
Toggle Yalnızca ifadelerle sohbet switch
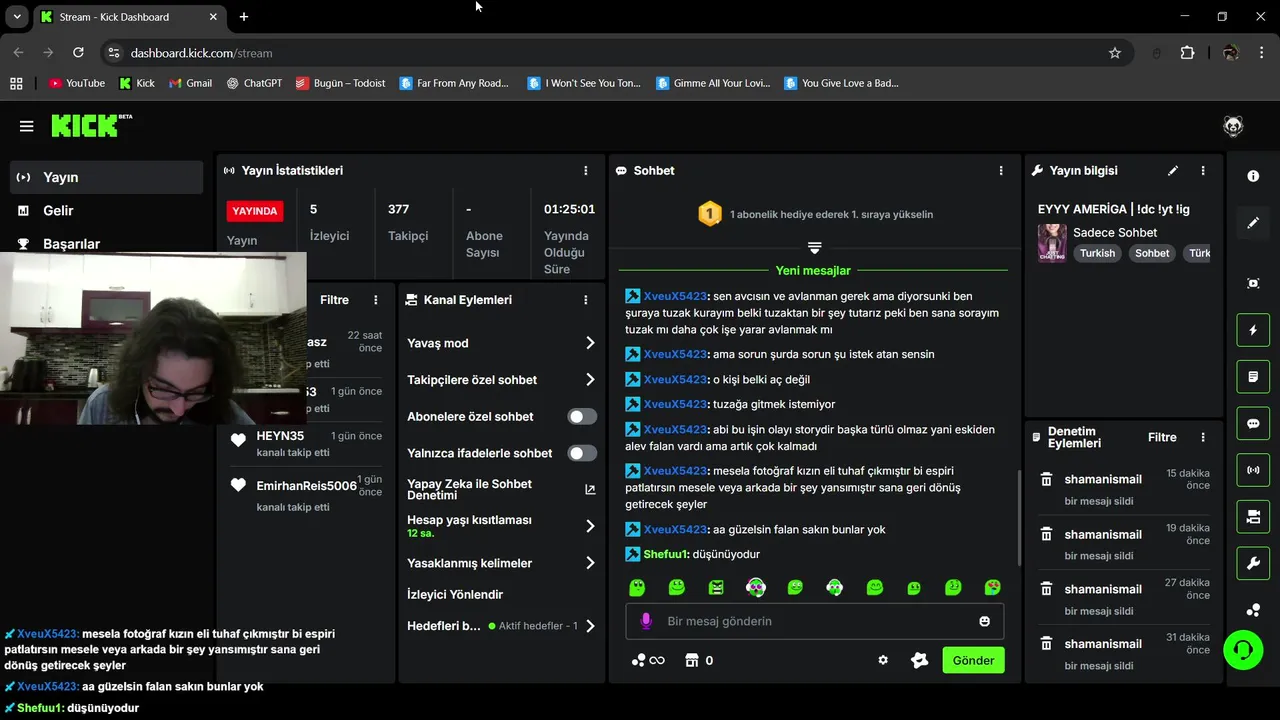(x=582, y=453)
